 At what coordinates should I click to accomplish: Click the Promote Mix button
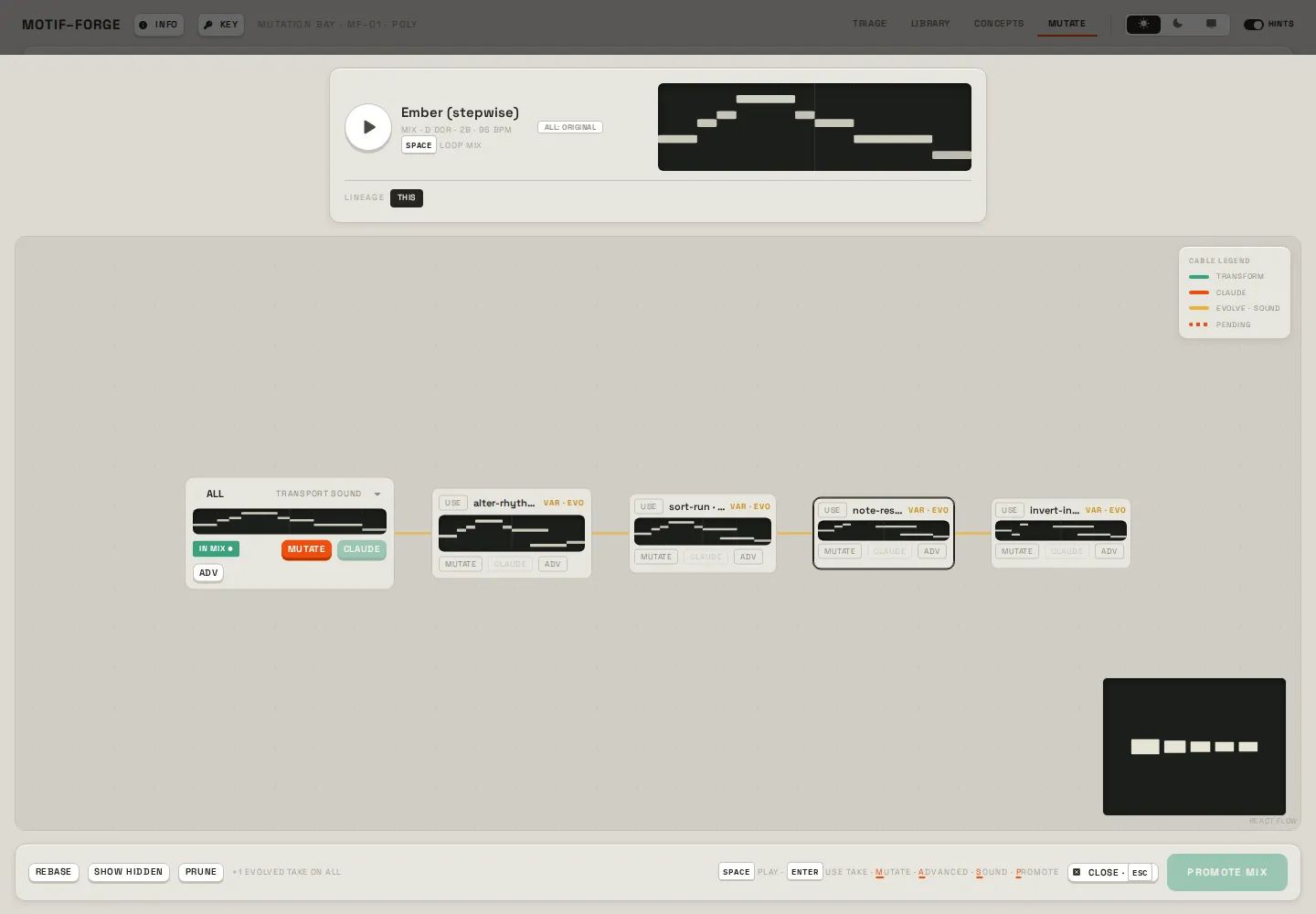click(x=1226, y=872)
